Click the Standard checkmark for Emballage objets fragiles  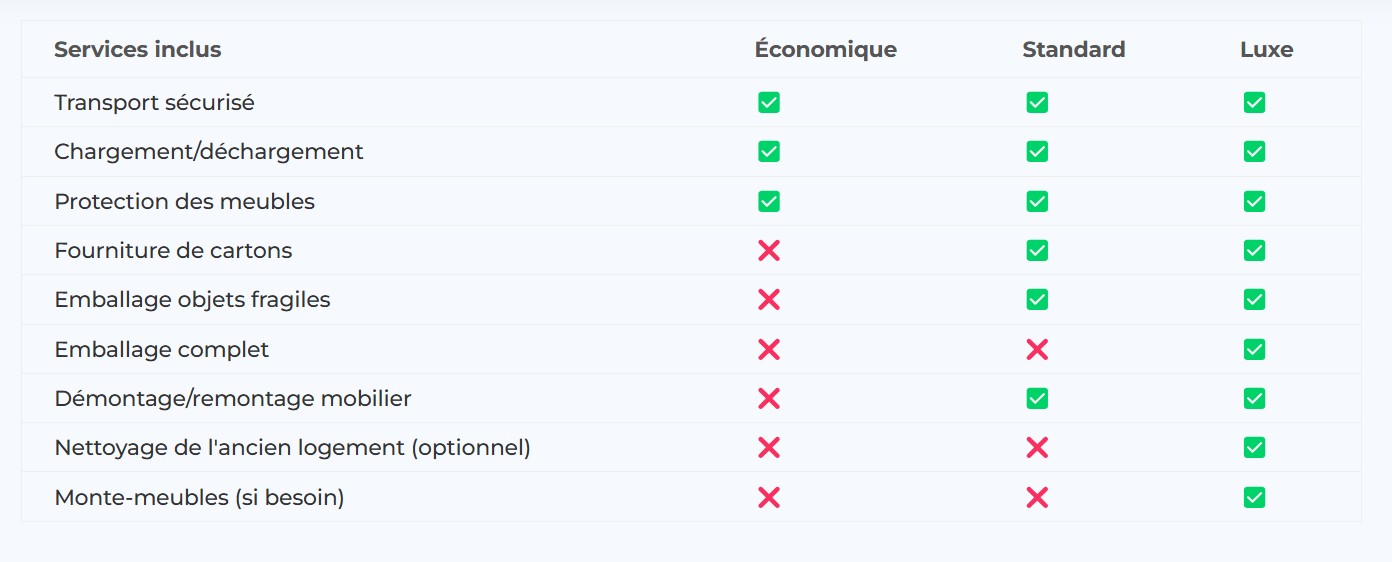tap(1037, 299)
